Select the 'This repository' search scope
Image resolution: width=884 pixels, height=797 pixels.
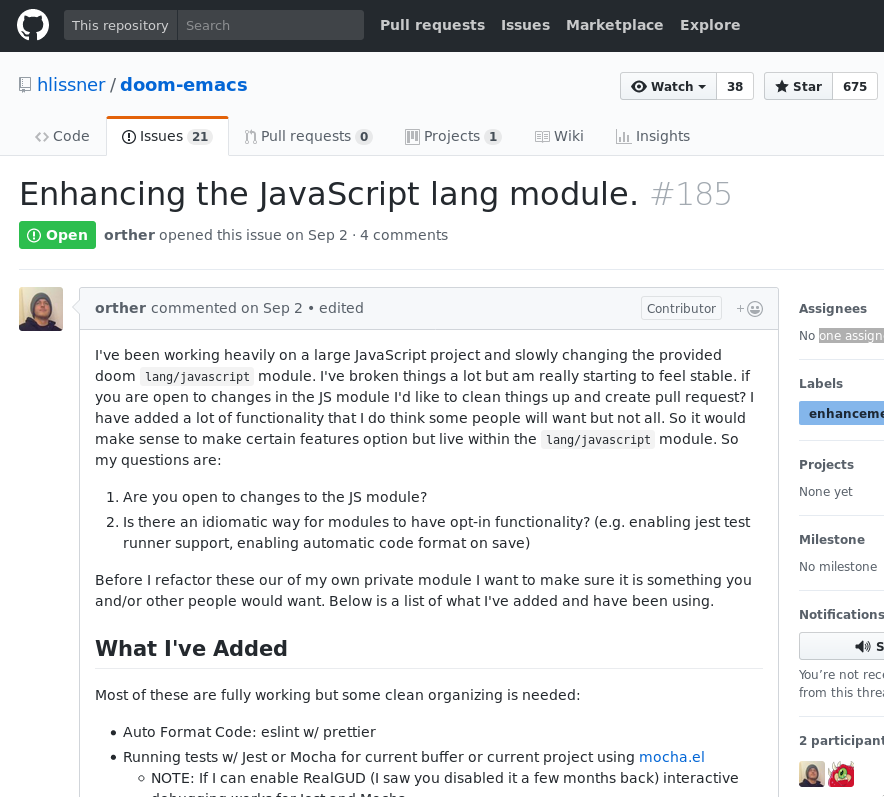[x=120, y=25]
